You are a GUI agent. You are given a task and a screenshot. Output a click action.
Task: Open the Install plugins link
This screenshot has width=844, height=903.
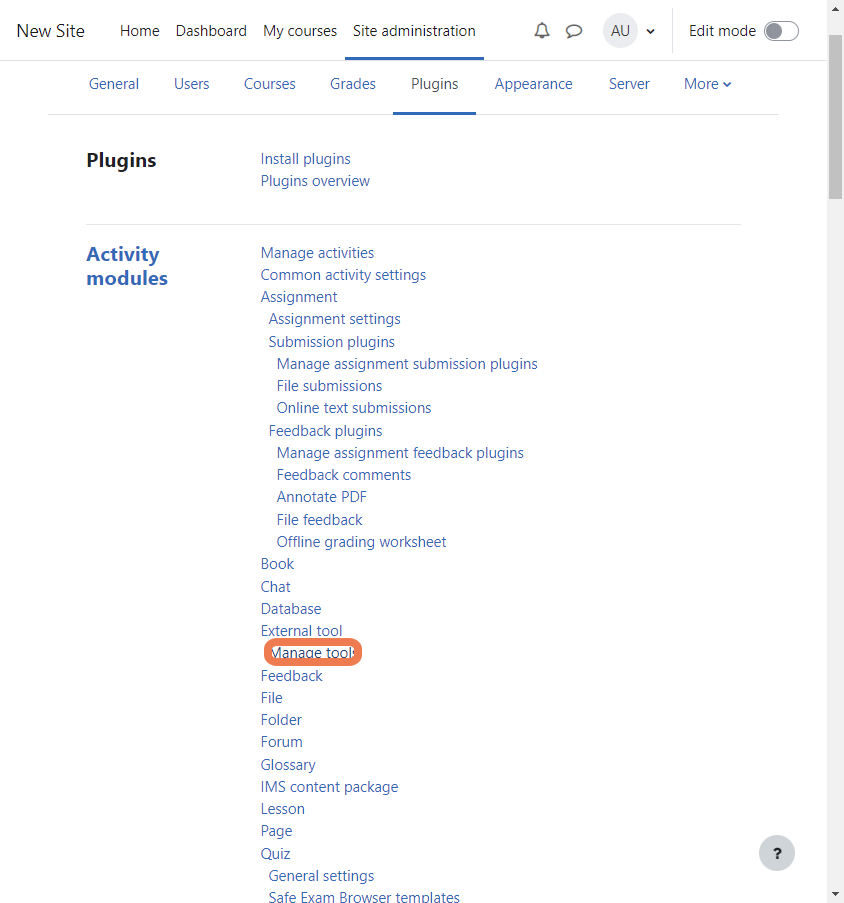coord(305,159)
